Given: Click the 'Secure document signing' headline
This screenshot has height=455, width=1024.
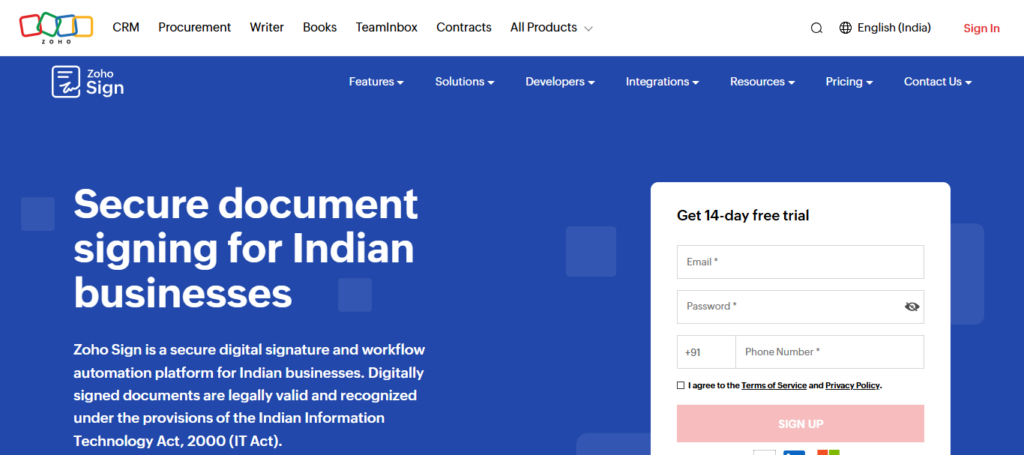Looking at the screenshot, I should pyautogui.click(x=246, y=248).
